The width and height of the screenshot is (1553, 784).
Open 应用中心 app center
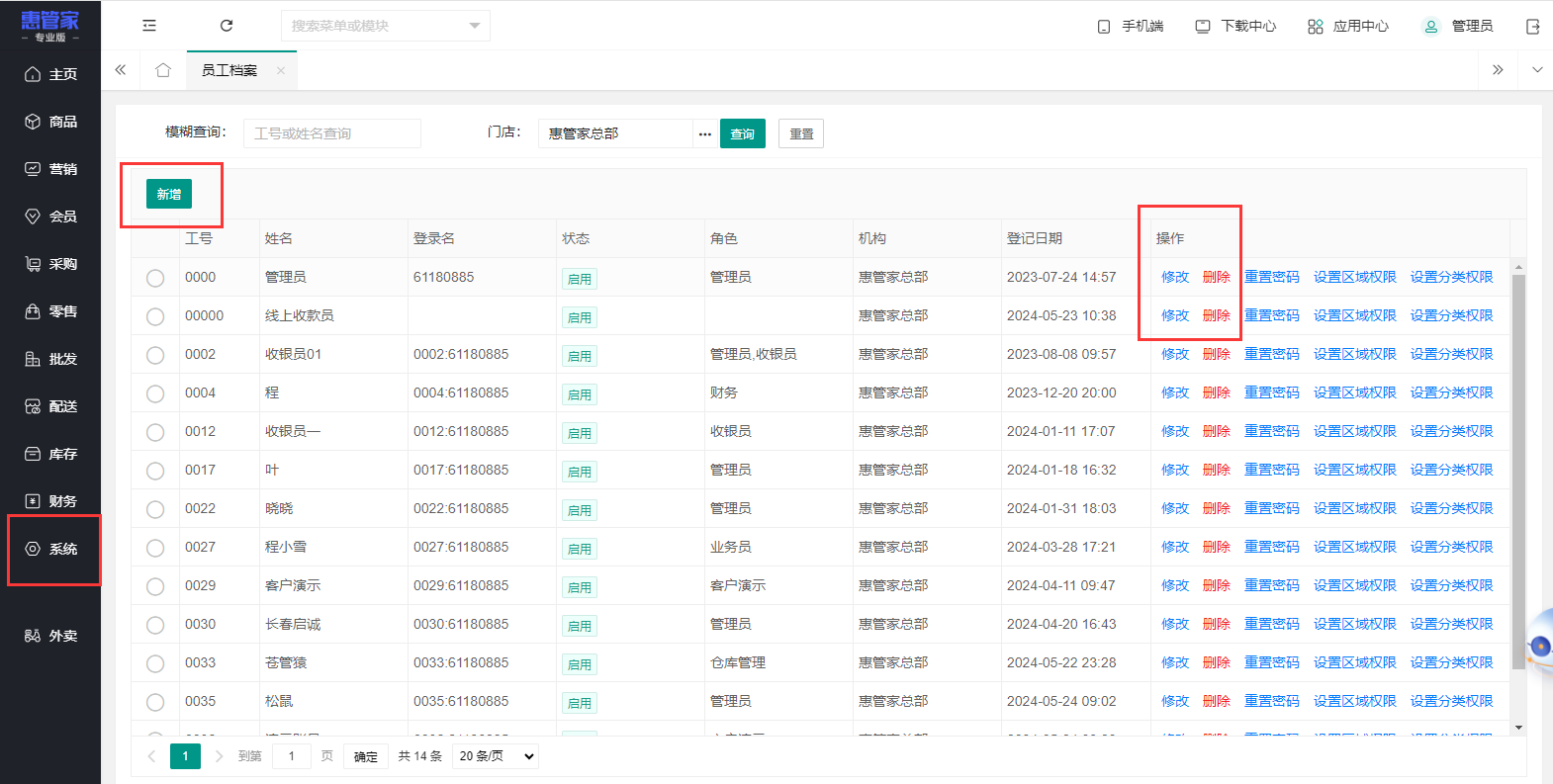(1348, 27)
